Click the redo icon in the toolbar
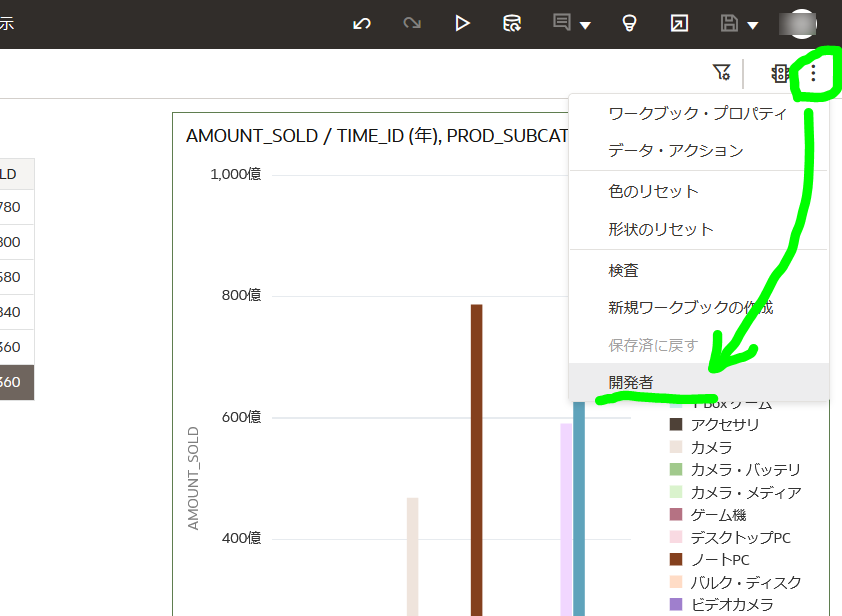842x616 pixels. 411,23
